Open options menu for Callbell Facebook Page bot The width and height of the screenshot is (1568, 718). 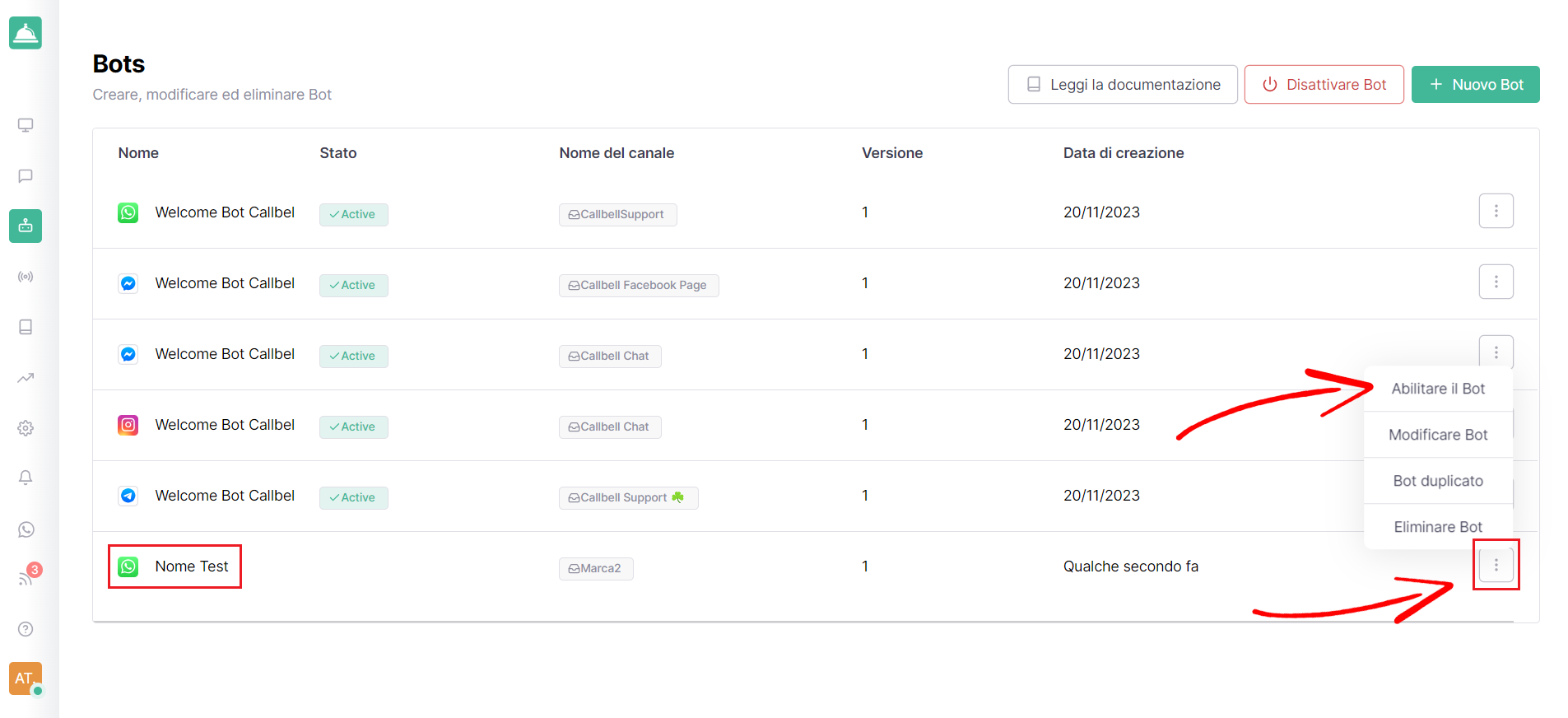[x=1496, y=282]
